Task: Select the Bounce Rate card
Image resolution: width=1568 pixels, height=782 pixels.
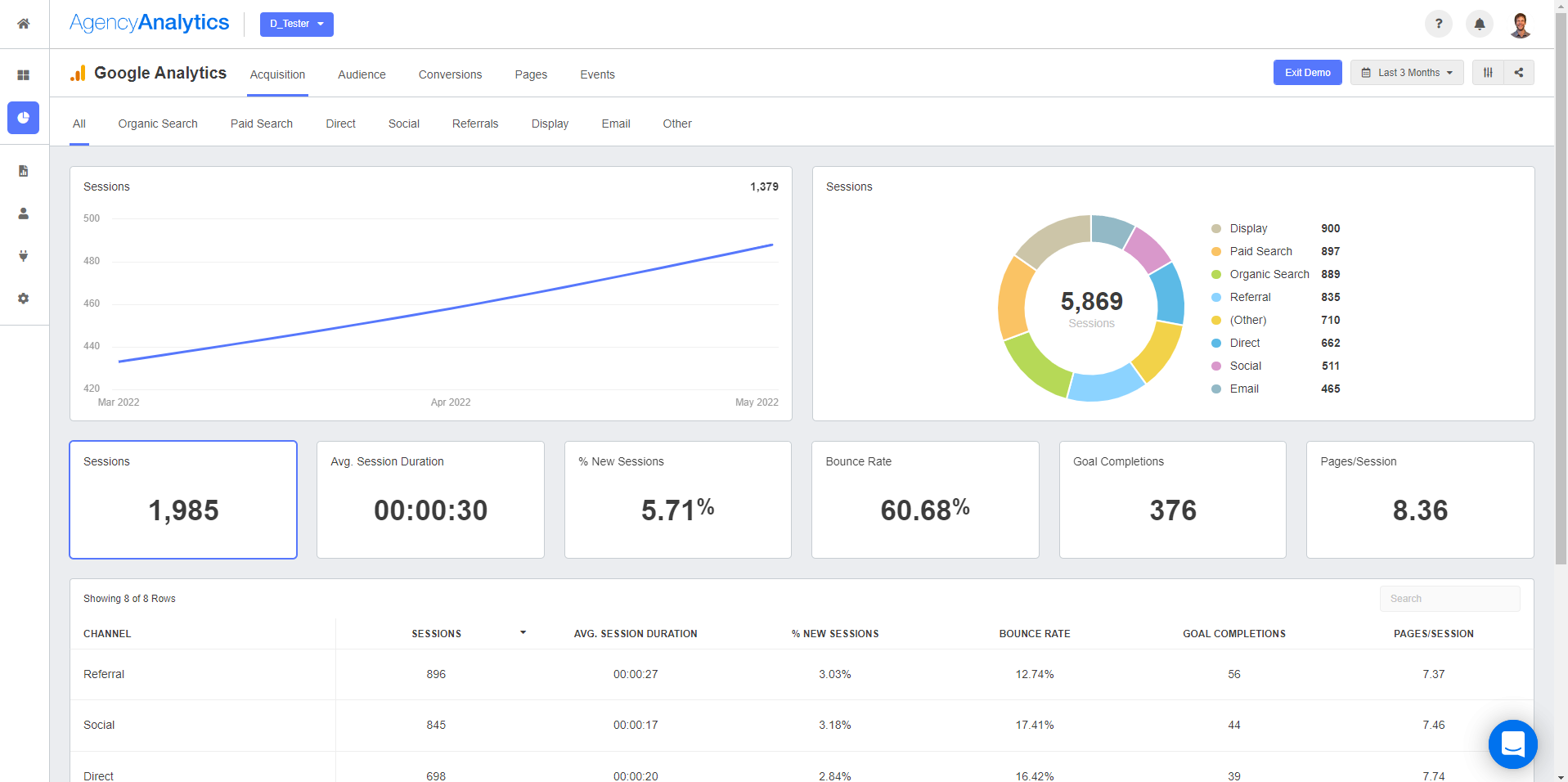Action: (x=925, y=500)
